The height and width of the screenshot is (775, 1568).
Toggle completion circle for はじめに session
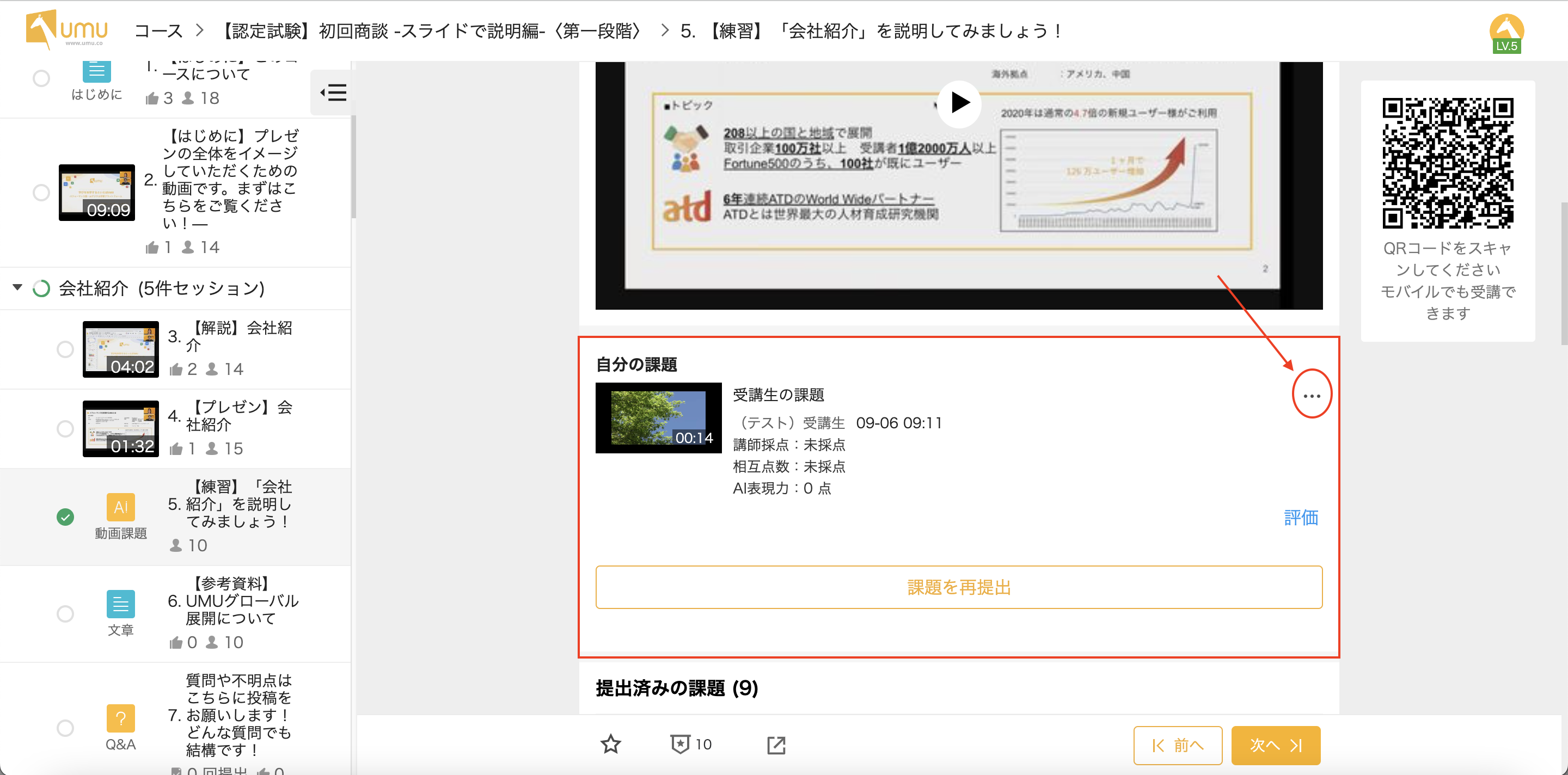(x=41, y=78)
